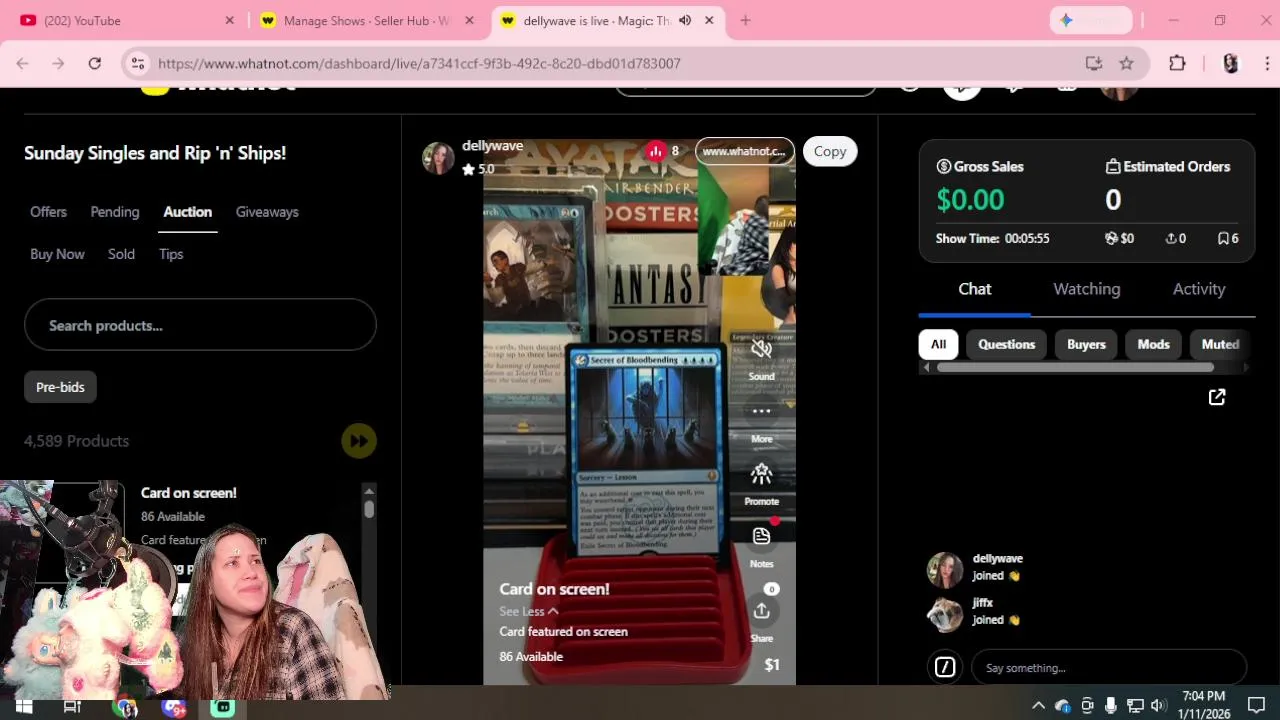1280x720 pixels.
Task: Click the install app icon in address bar
Action: (x=1093, y=63)
